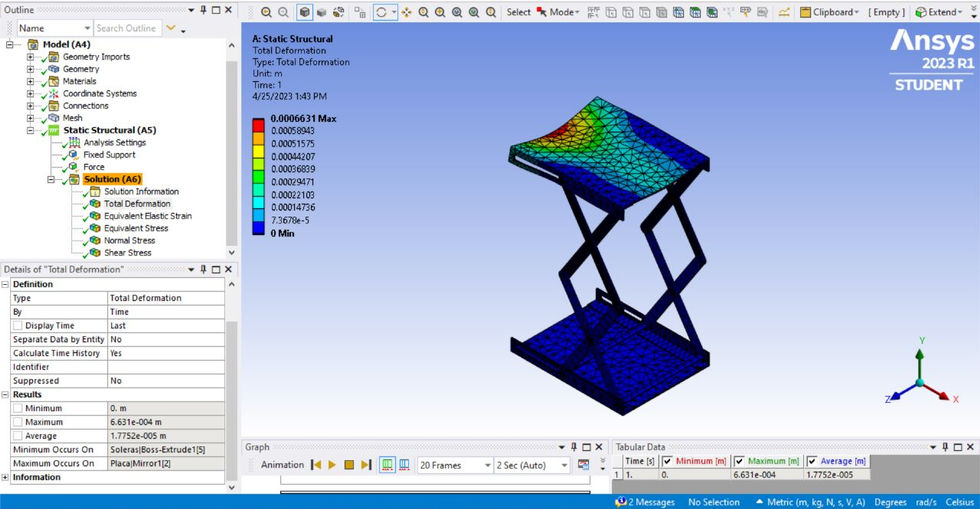Image resolution: width=980 pixels, height=509 pixels.
Task: Collapse the Definition section in Details
Action: click(x=5, y=284)
